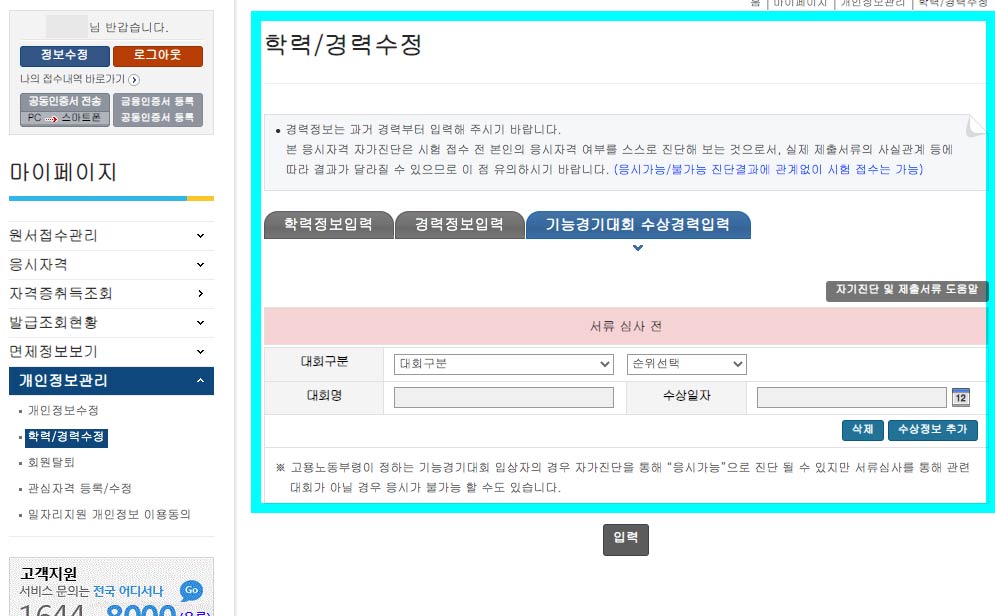Open 자기진단 및 제출서류 도움말

(906, 291)
